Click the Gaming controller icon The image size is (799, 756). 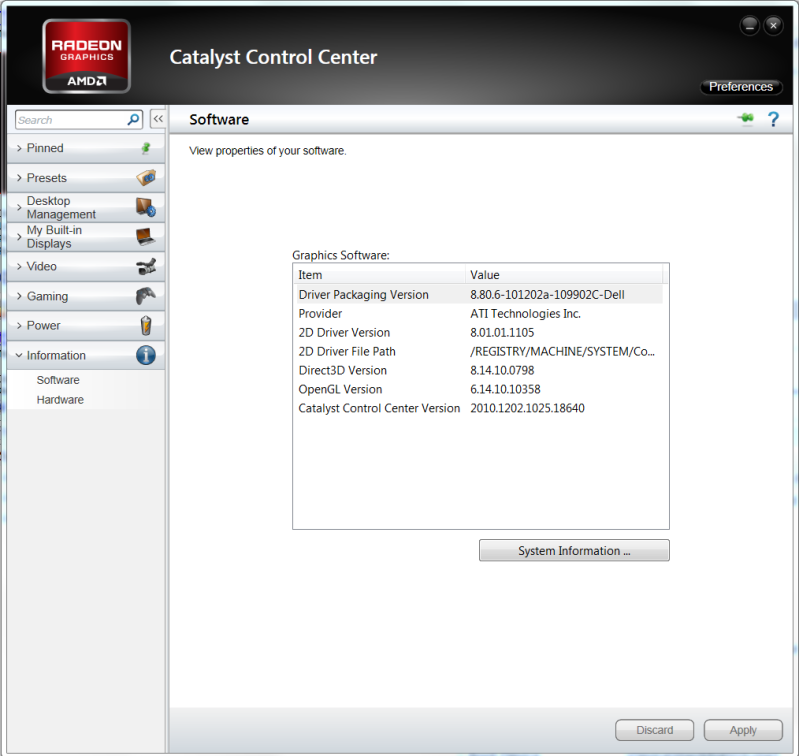tap(146, 296)
